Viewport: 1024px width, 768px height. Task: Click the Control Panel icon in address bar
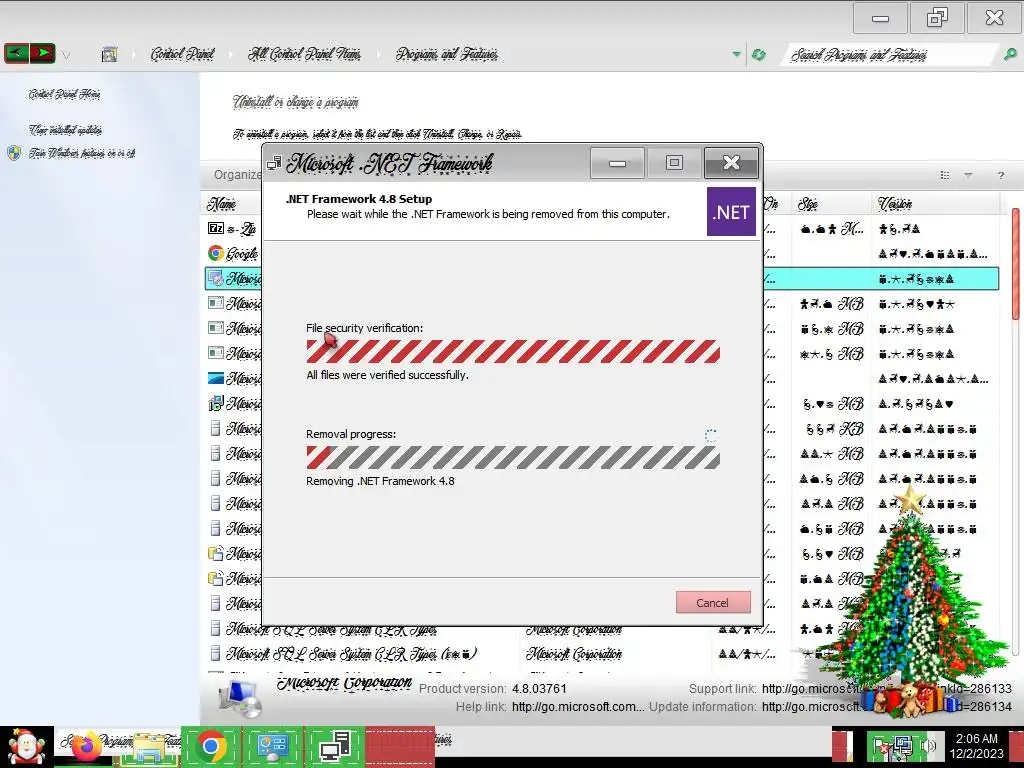click(110, 54)
